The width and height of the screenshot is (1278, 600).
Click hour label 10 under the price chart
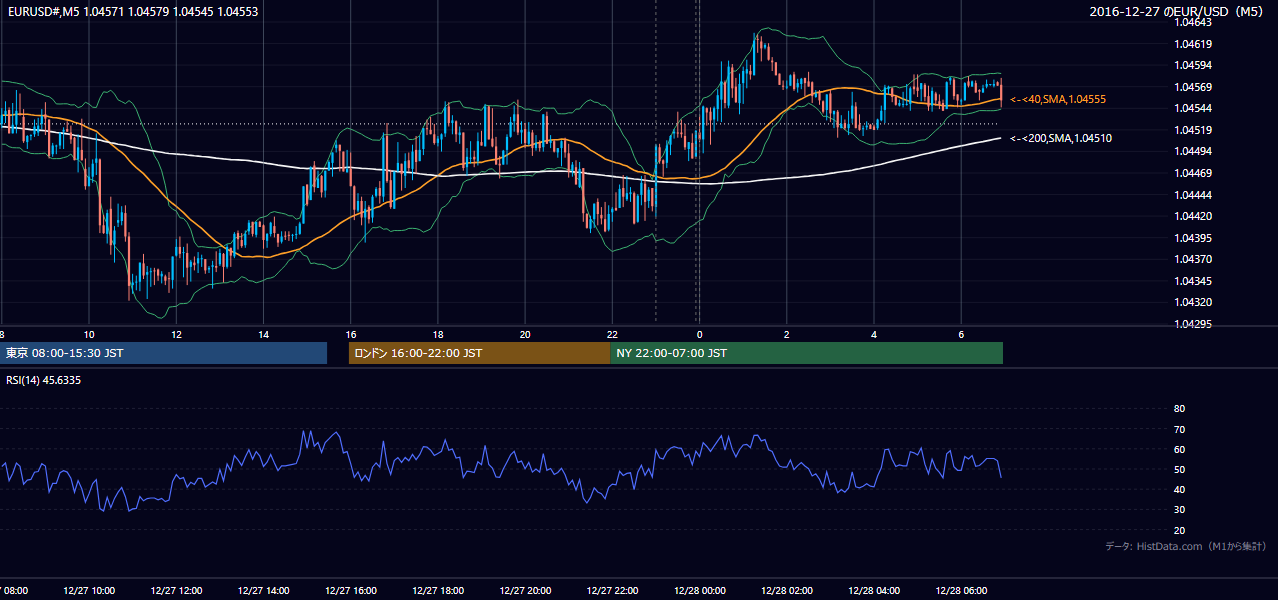click(x=88, y=334)
